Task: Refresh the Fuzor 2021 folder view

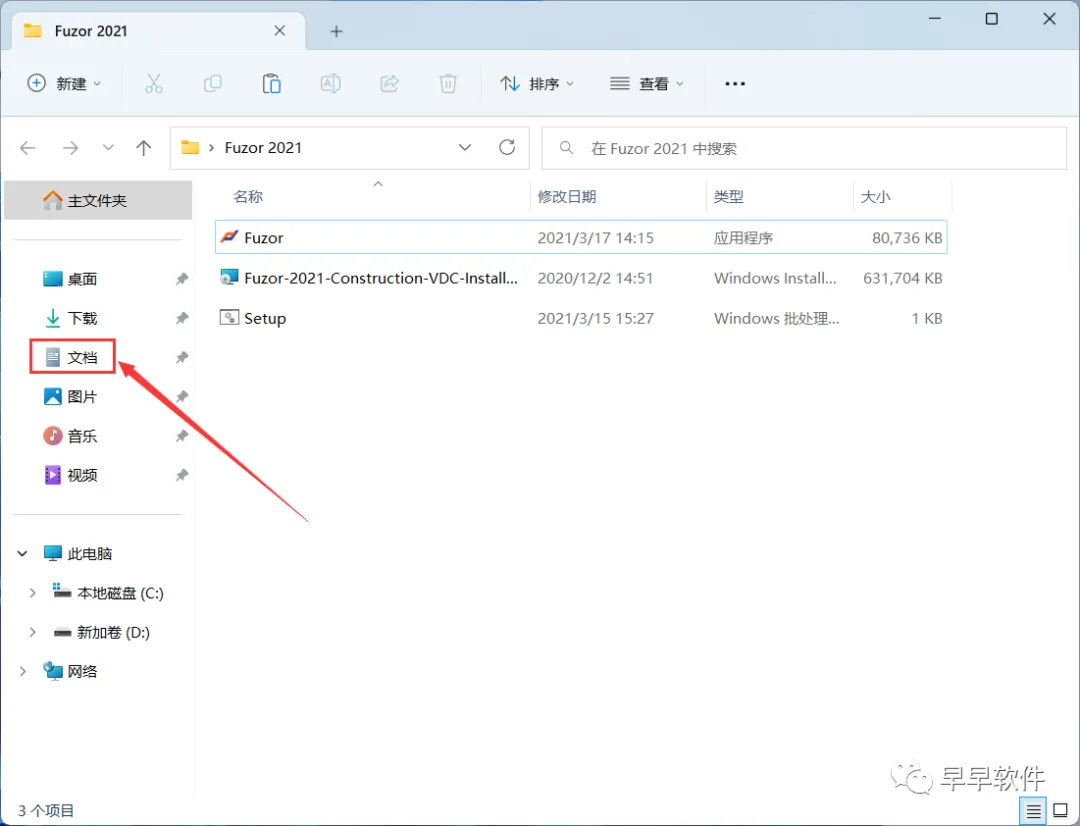Action: 507,147
